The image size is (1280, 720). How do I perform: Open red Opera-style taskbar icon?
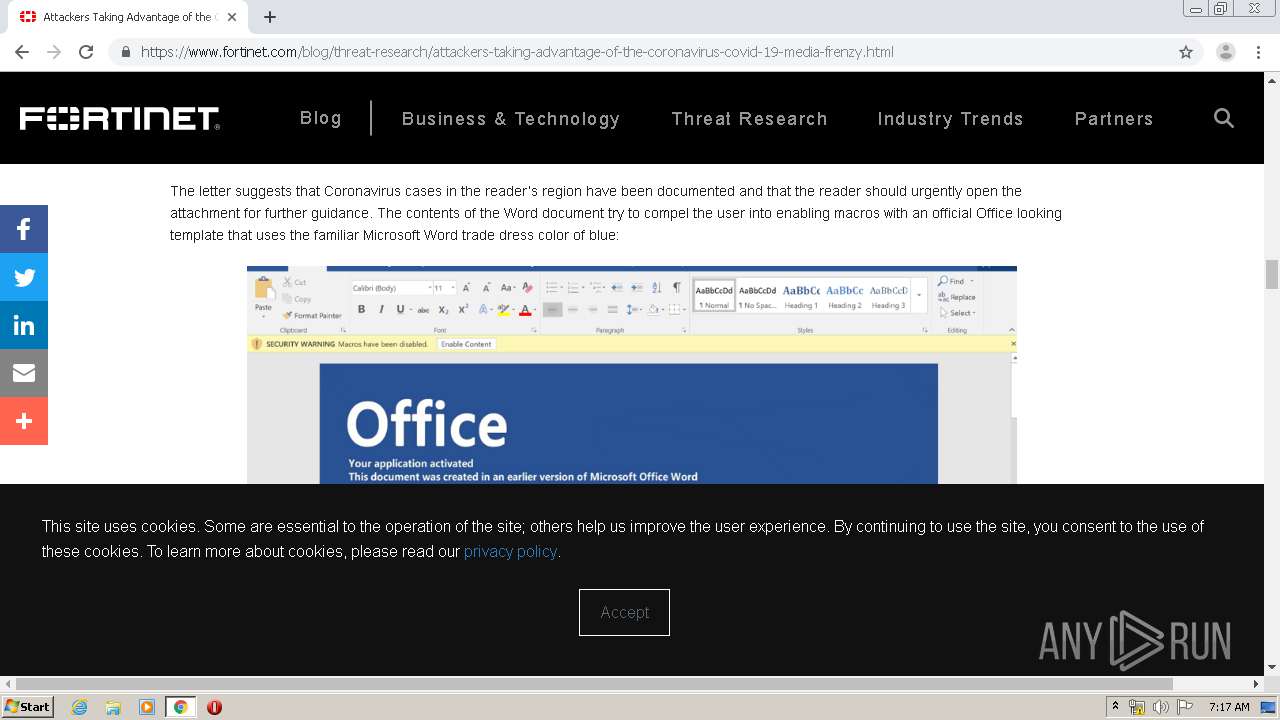pos(214,707)
